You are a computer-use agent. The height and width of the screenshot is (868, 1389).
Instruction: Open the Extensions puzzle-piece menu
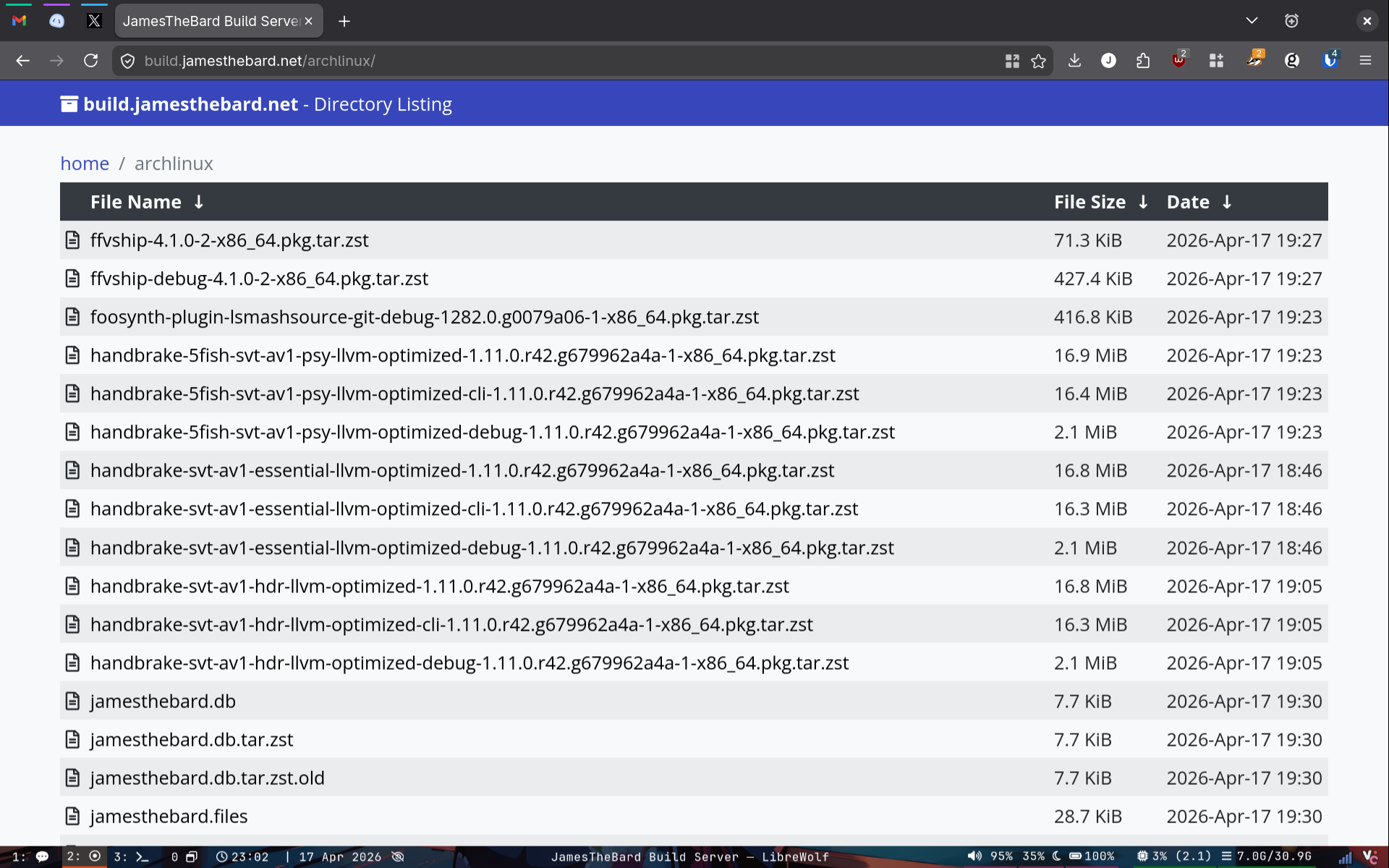[1143, 61]
